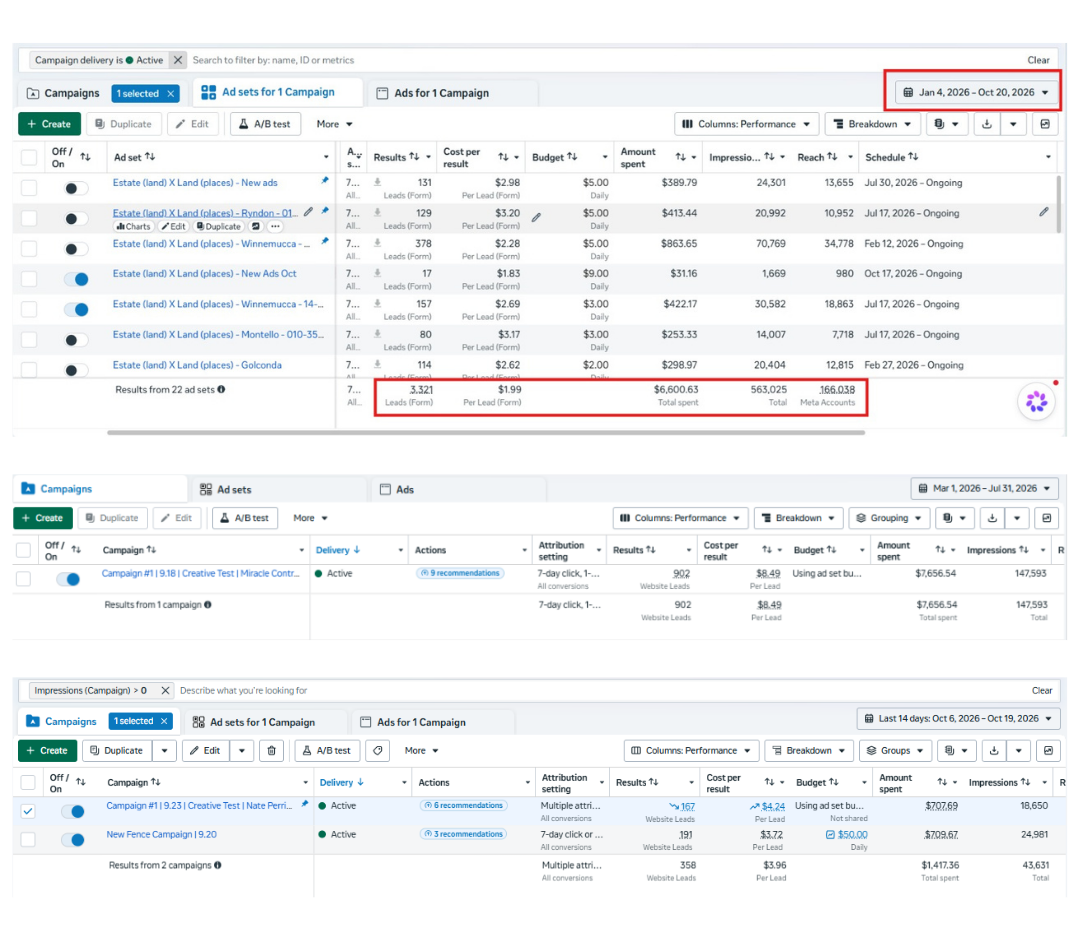Open reports icon menu in middle panel
Viewport: 1080px width, 940px height.
(955, 518)
